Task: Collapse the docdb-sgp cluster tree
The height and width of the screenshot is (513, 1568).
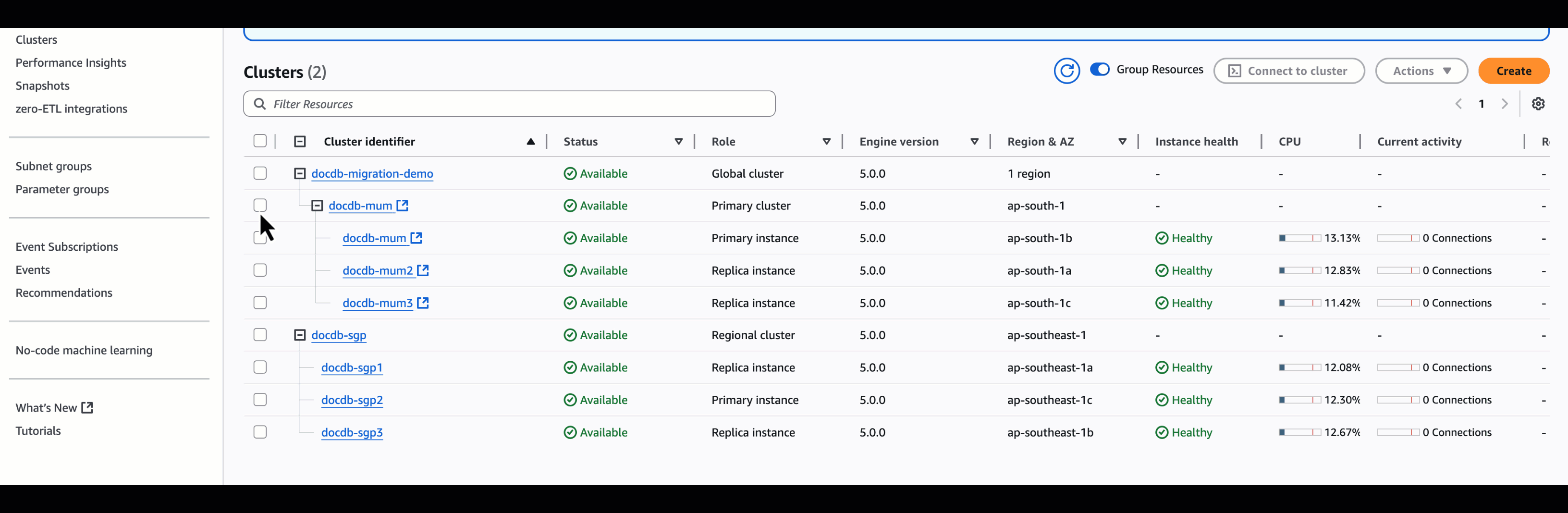Action: tap(299, 335)
